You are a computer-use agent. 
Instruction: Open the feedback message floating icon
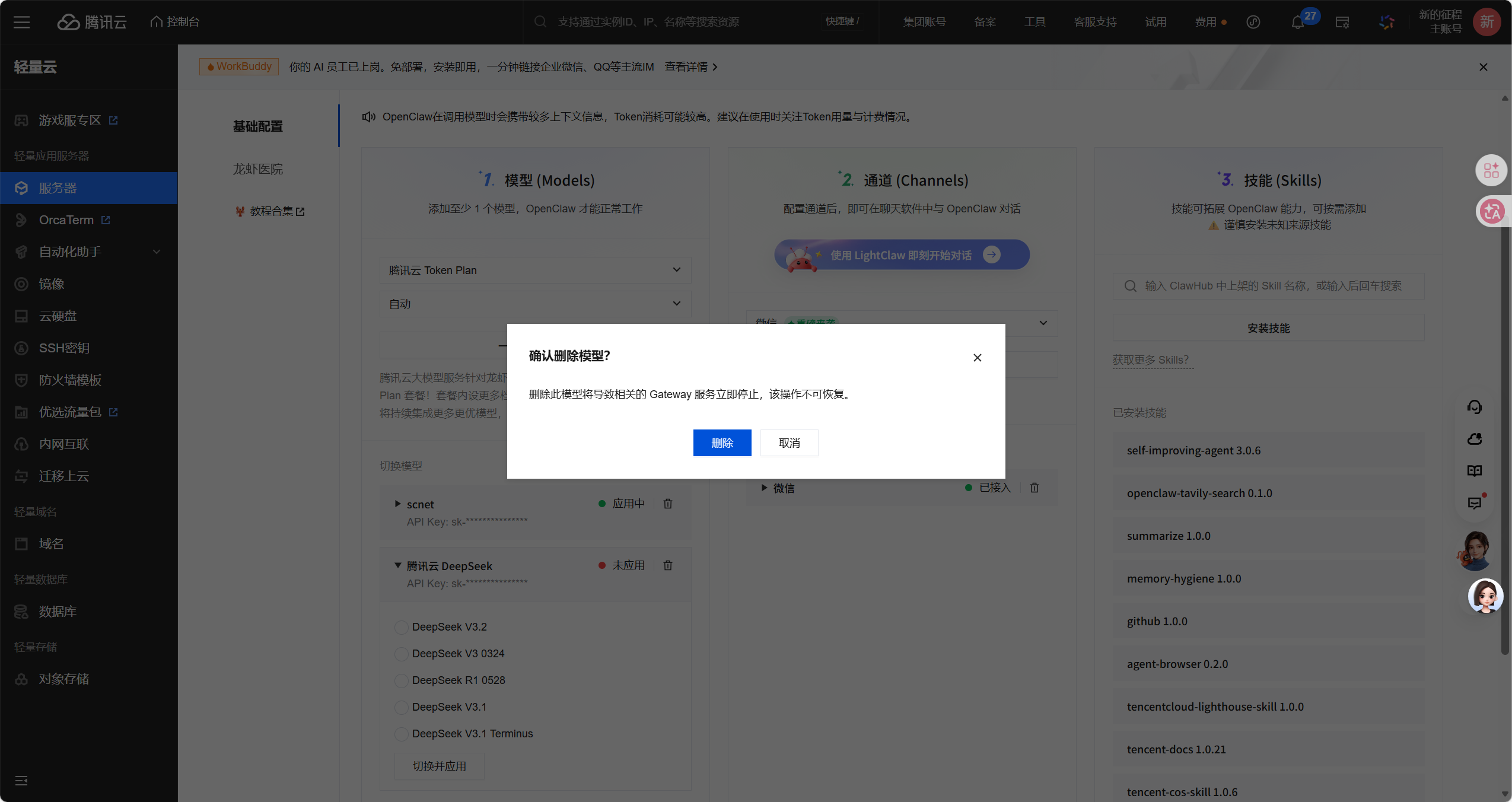point(1475,503)
